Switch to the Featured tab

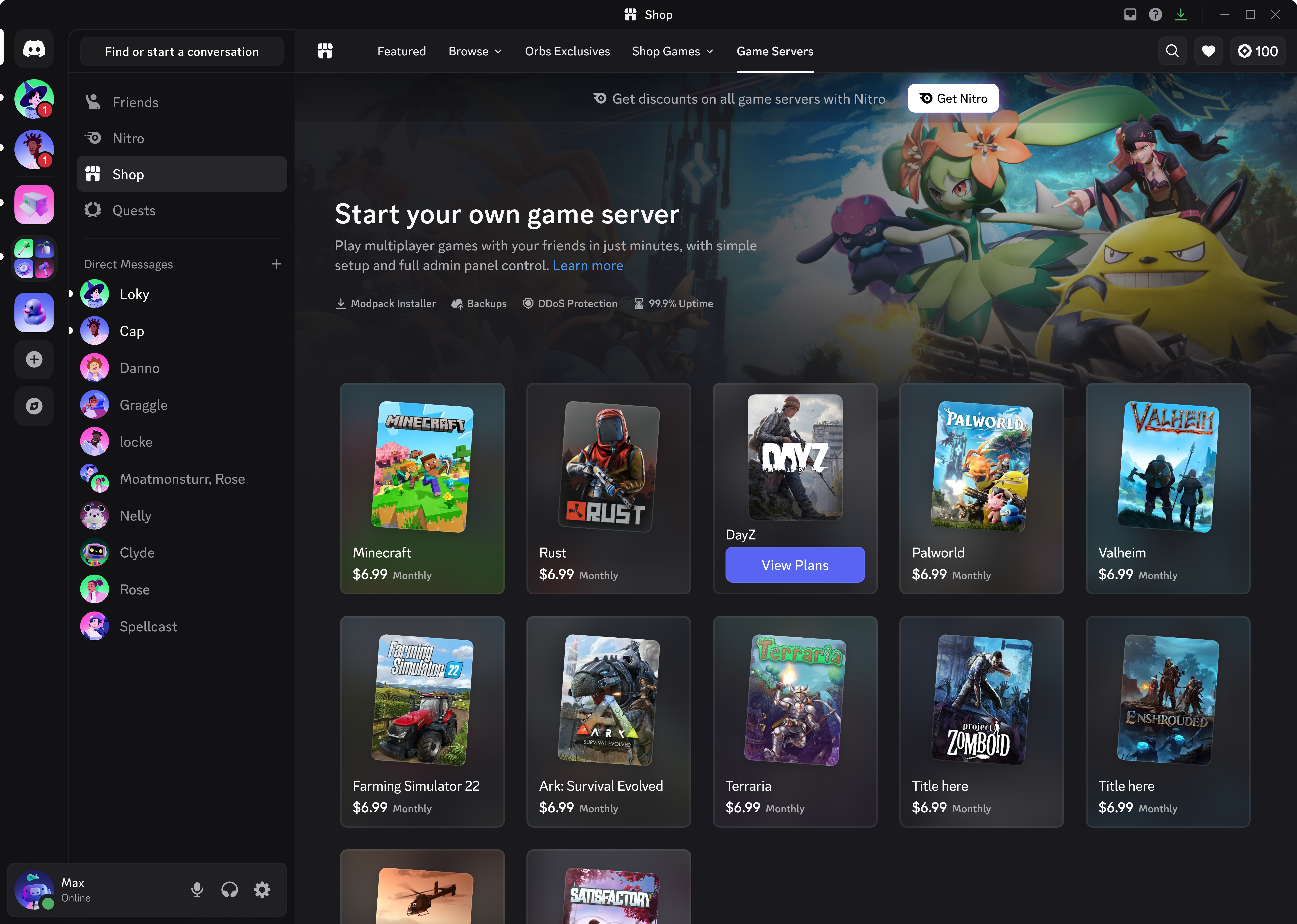[402, 51]
